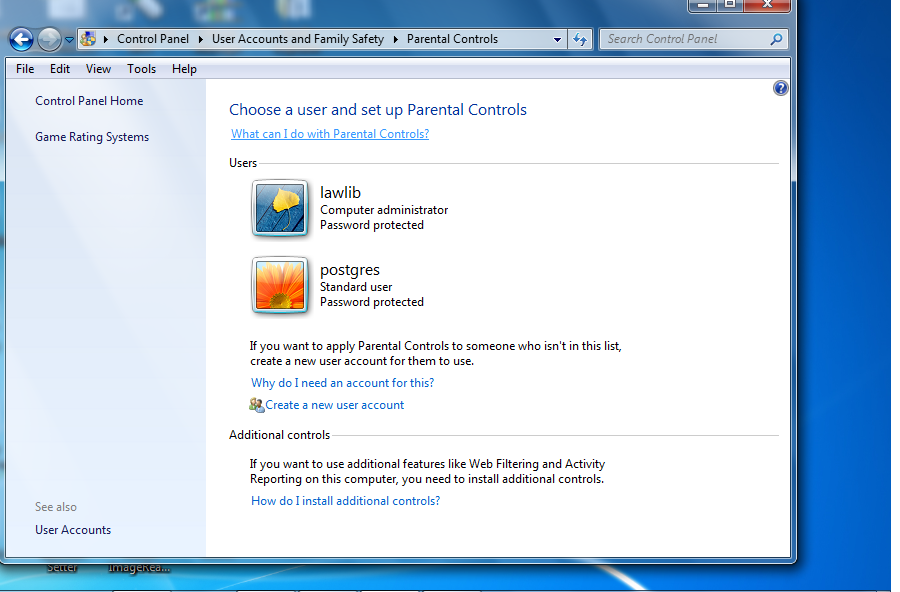This screenshot has height=592, width=900.
Task: Expand arrow after User Accounts and Family Safety
Action: click(395, 40)
